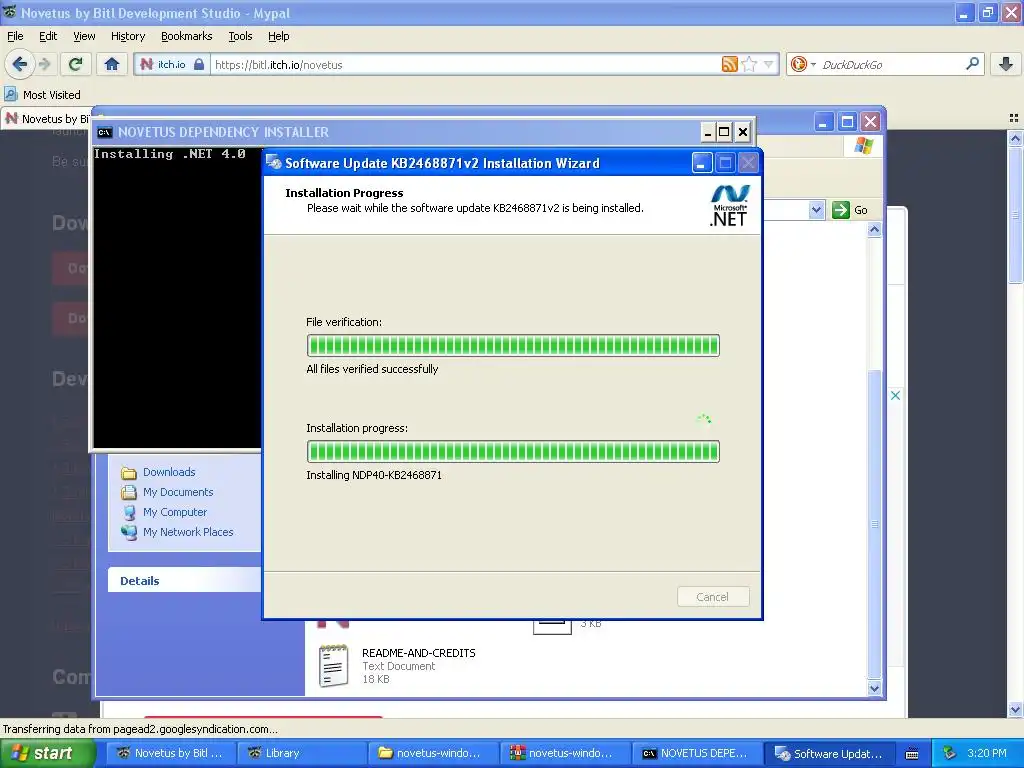Open the My Computer link
The height and width of the screenshot is (768, 1024).
tap(175, 512)
